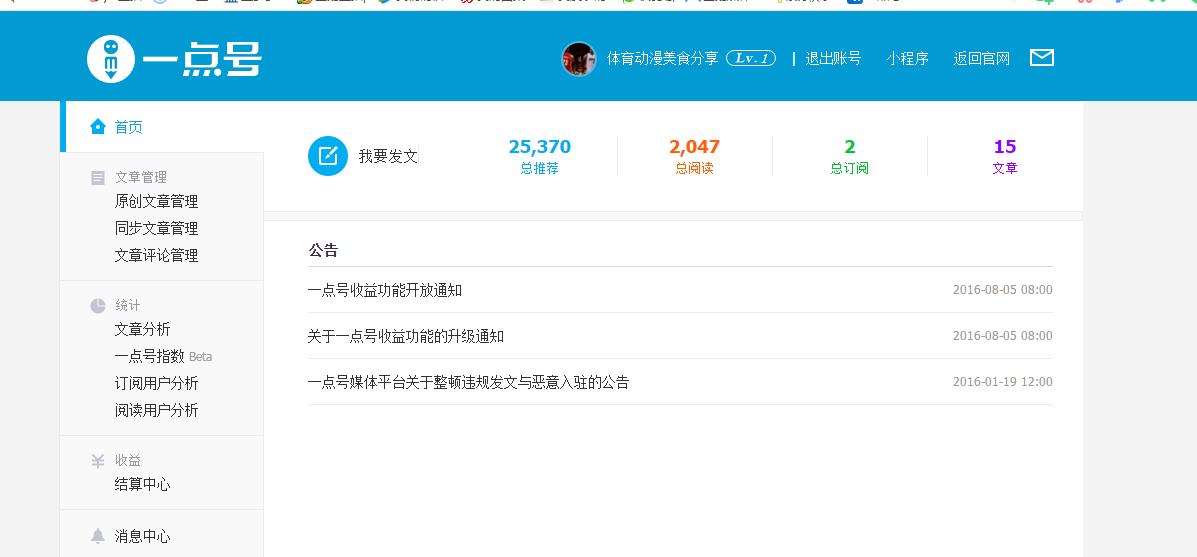
Task: Click the 文章管理 section label
Action: (x=141, y=178)
